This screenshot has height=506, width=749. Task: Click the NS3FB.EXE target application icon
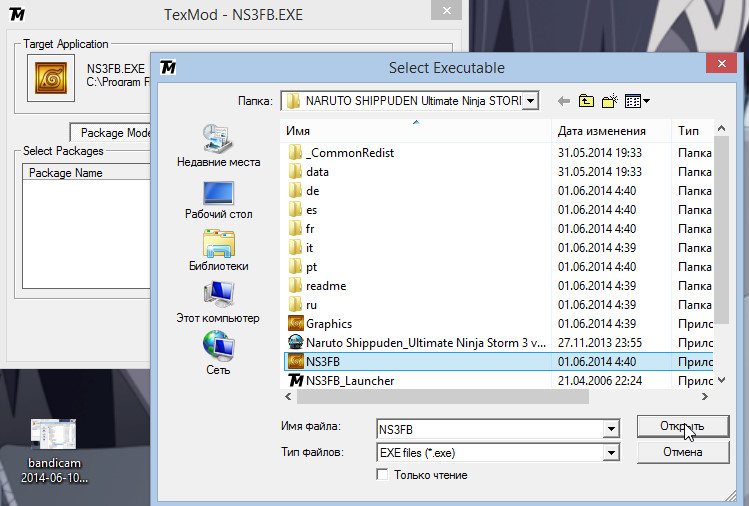(x=51, y=78)
